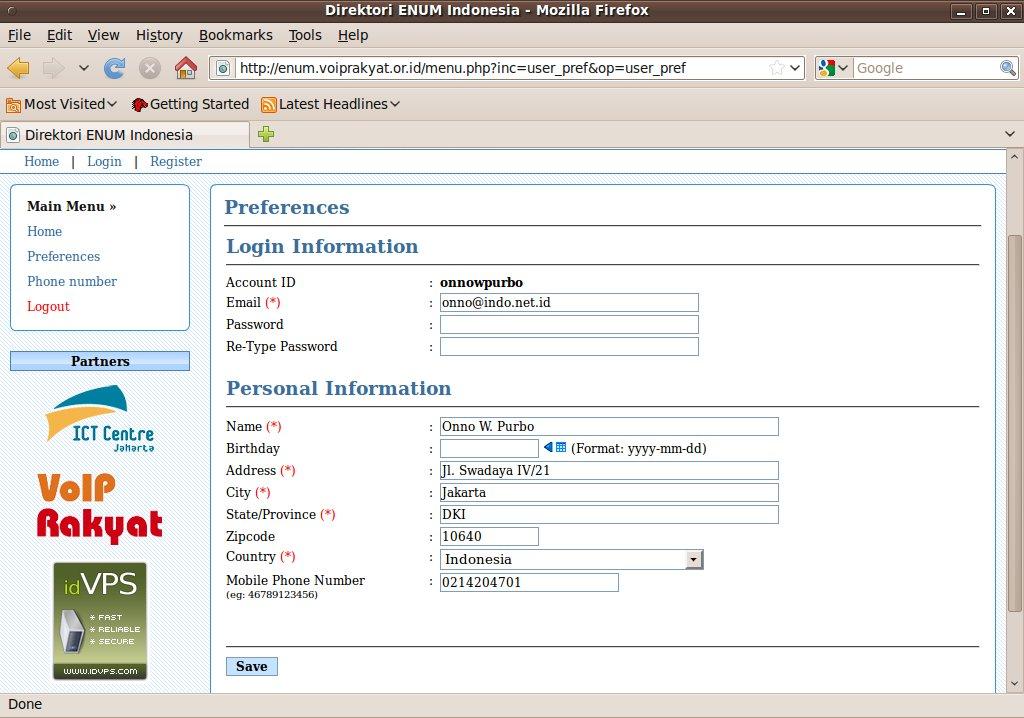Click into the Password input field
Viewport: 1024px width, 718px height.
click(x=569, y=325)
